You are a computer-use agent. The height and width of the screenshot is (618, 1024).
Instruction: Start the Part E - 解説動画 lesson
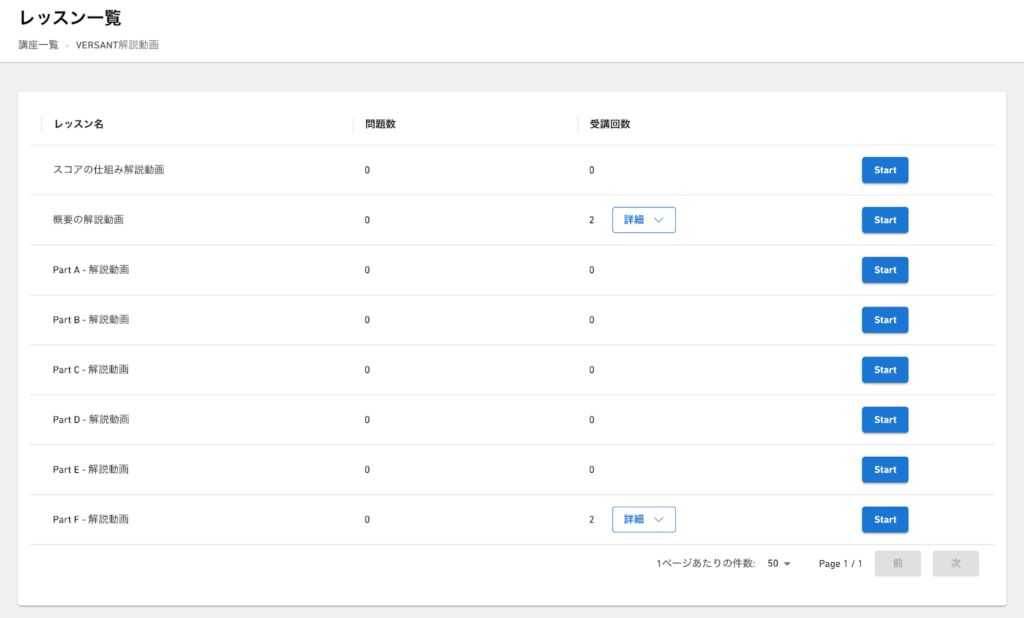[x=884, y=470]
